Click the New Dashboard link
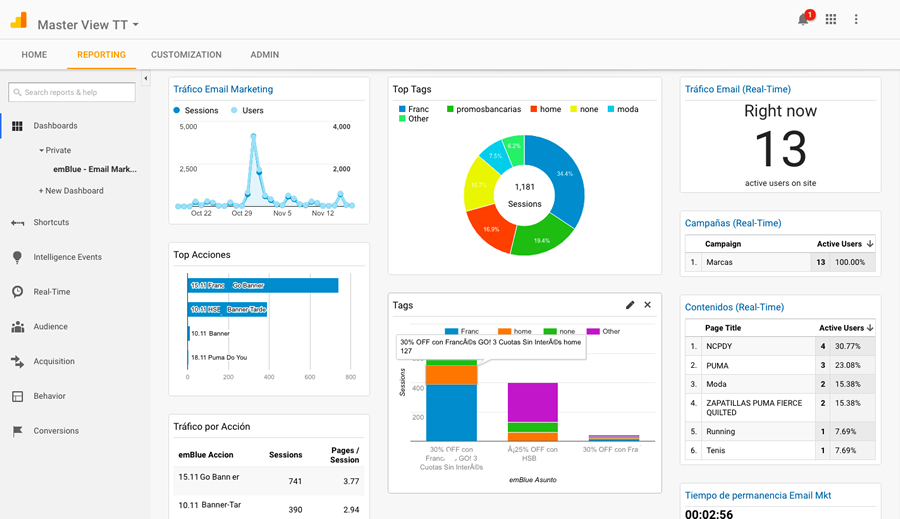 71,191
